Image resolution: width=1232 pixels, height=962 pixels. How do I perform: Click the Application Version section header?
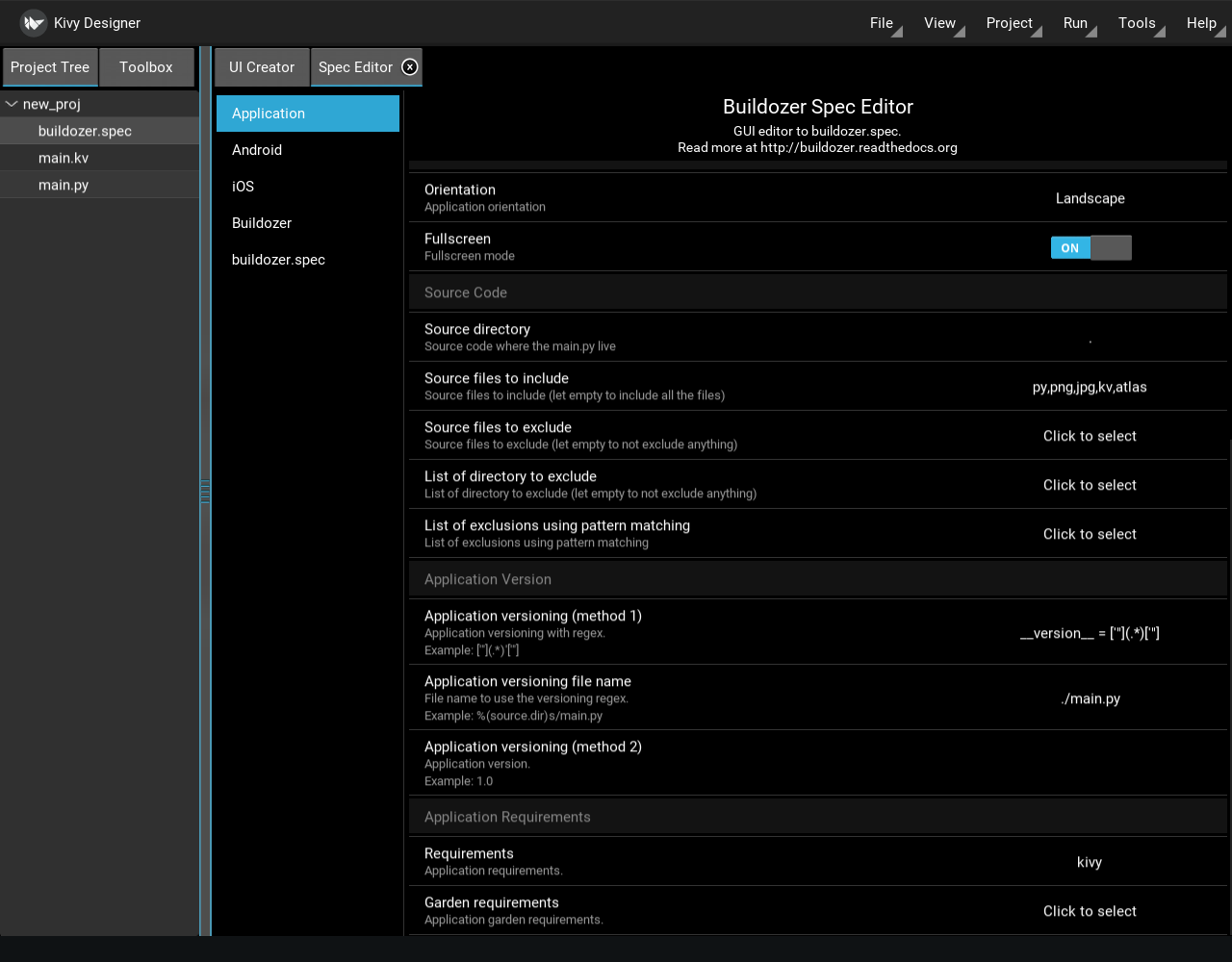point(818,579)
